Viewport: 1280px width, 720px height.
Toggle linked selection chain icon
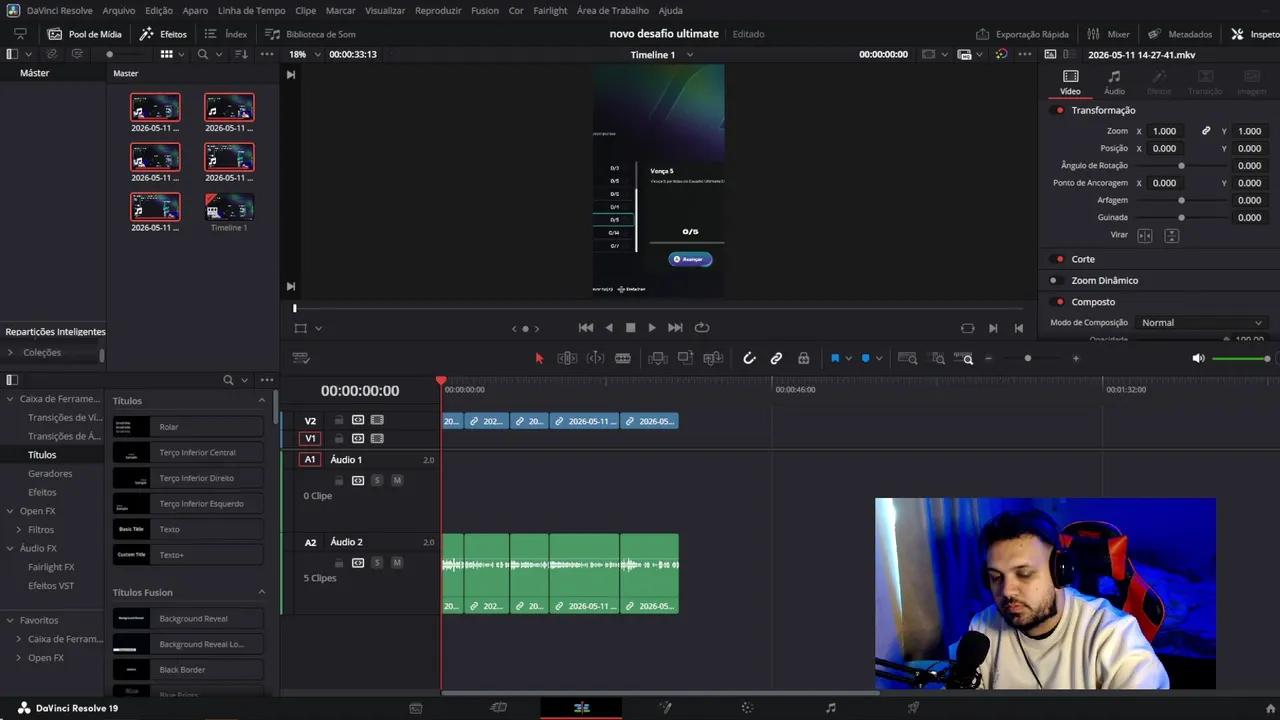pyautogui.click(x=776, y=358)
